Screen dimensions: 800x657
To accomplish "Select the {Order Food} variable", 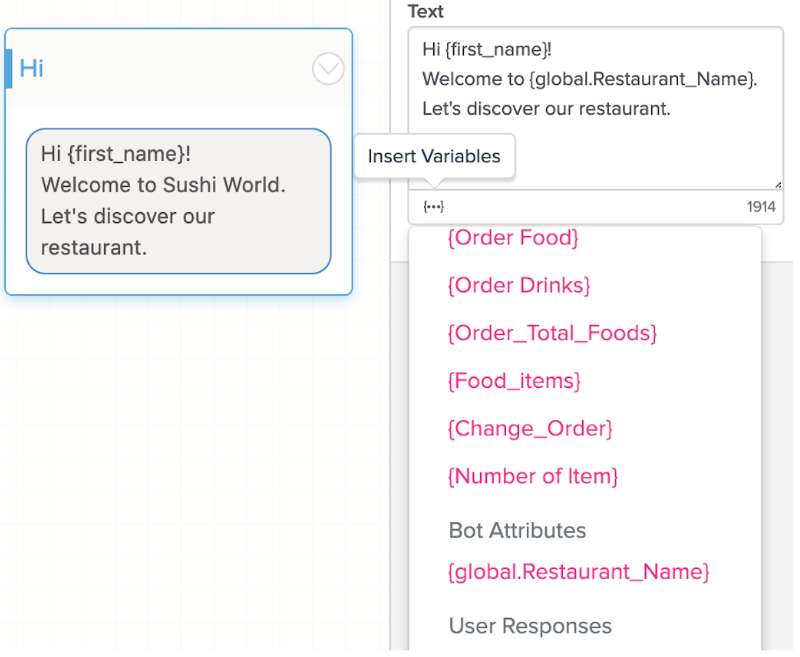I will coord(513,238).
